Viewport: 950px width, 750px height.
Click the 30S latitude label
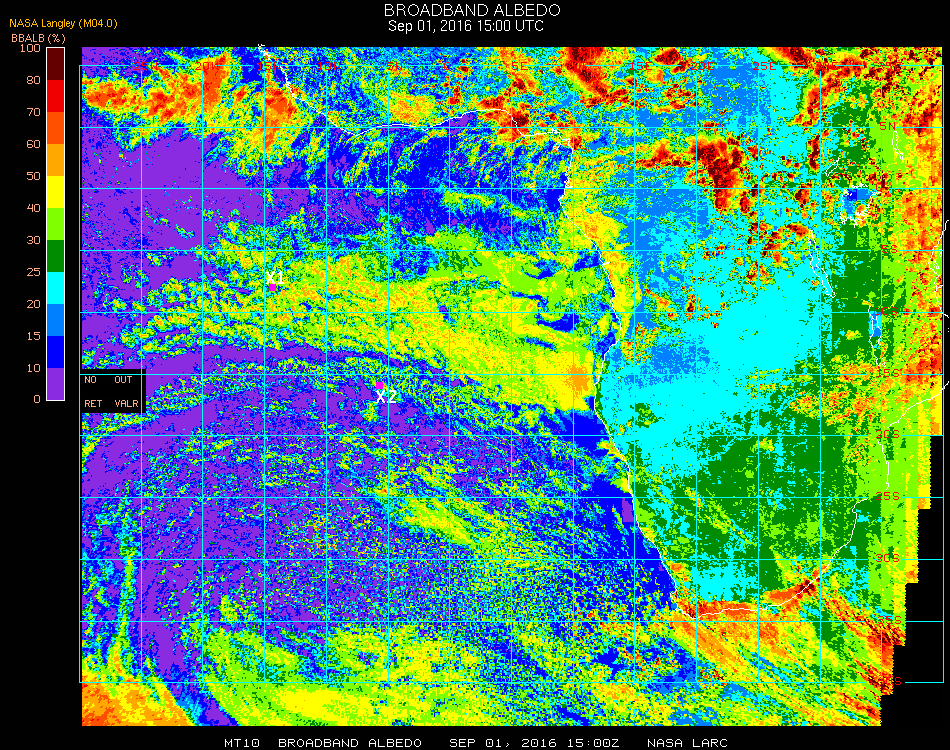pyautogui.click(x=888, y=558)
